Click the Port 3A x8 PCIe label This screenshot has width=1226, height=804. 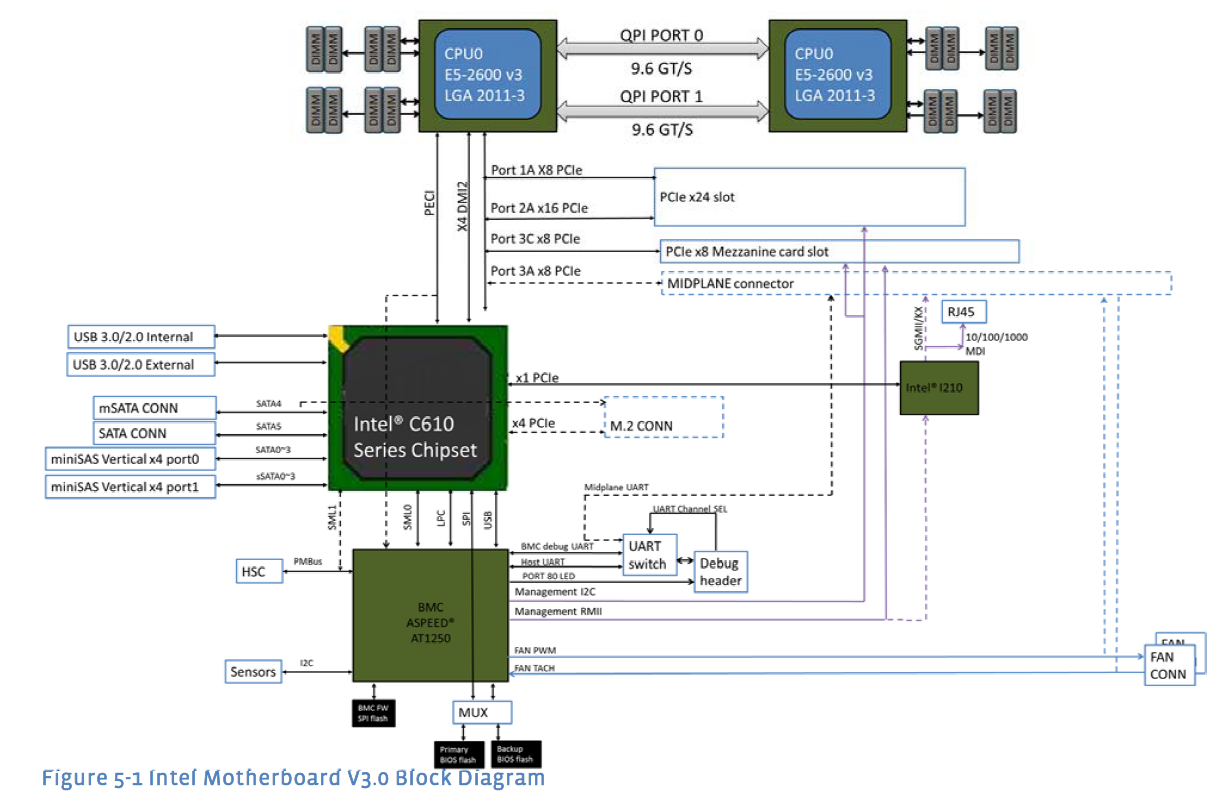tap(536, 271)
